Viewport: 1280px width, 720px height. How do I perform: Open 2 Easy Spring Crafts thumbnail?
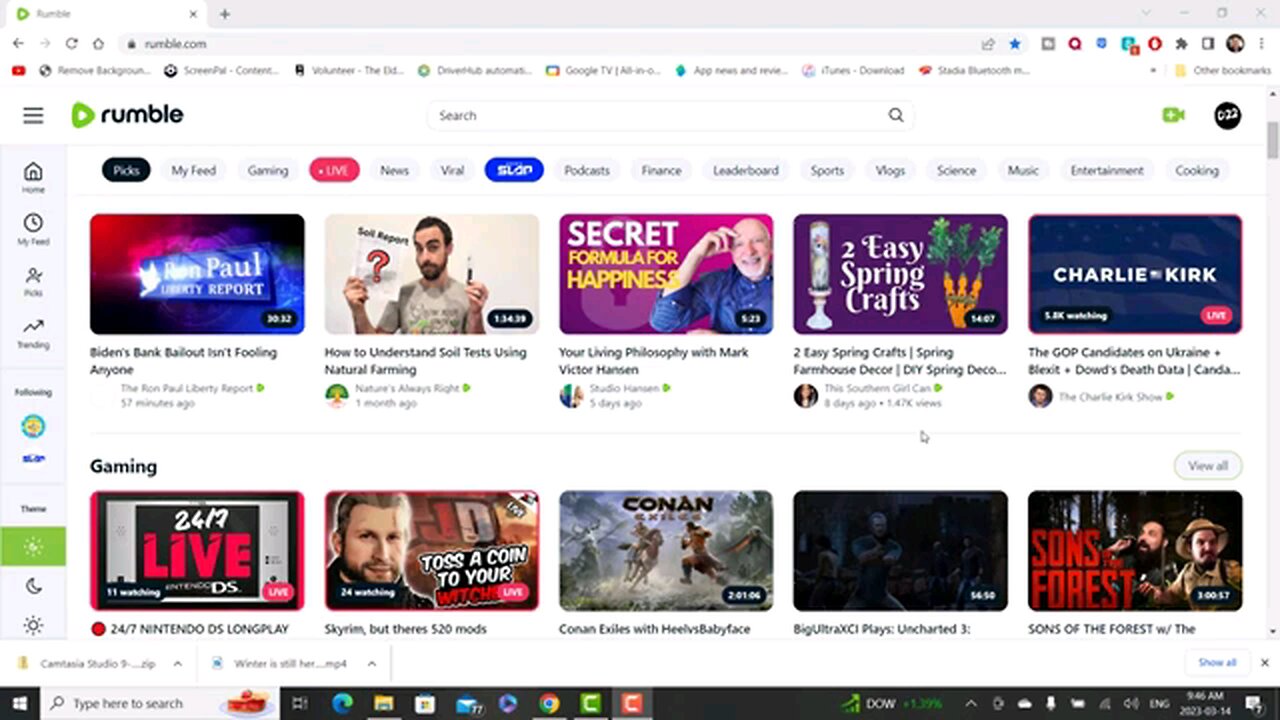(x=901, y=274)
